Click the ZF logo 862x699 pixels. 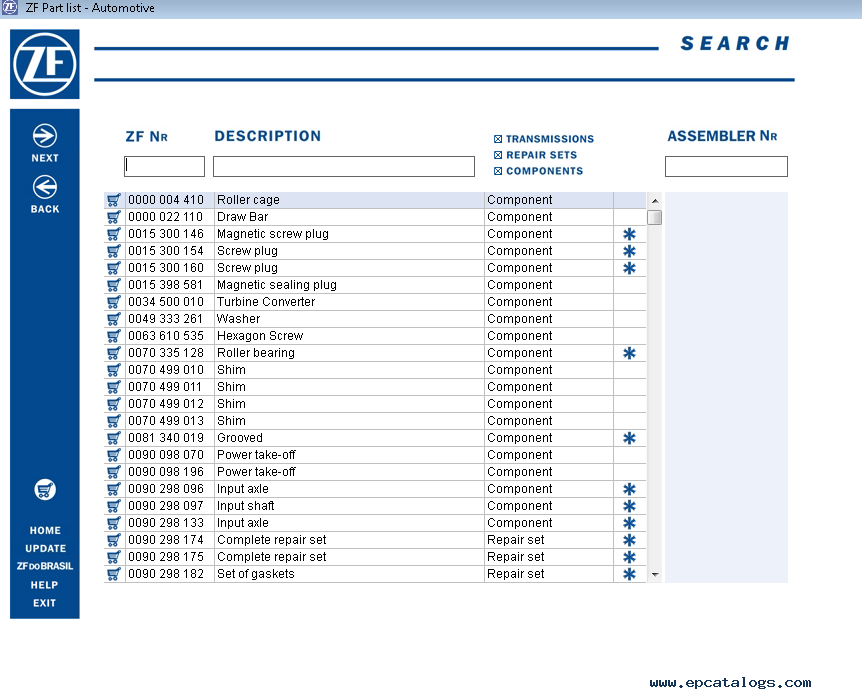45,65
